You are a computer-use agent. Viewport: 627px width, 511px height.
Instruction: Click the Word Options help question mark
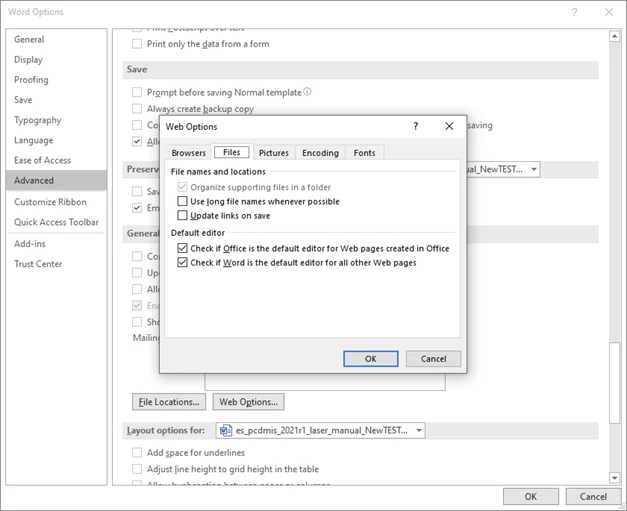(574, 12)
